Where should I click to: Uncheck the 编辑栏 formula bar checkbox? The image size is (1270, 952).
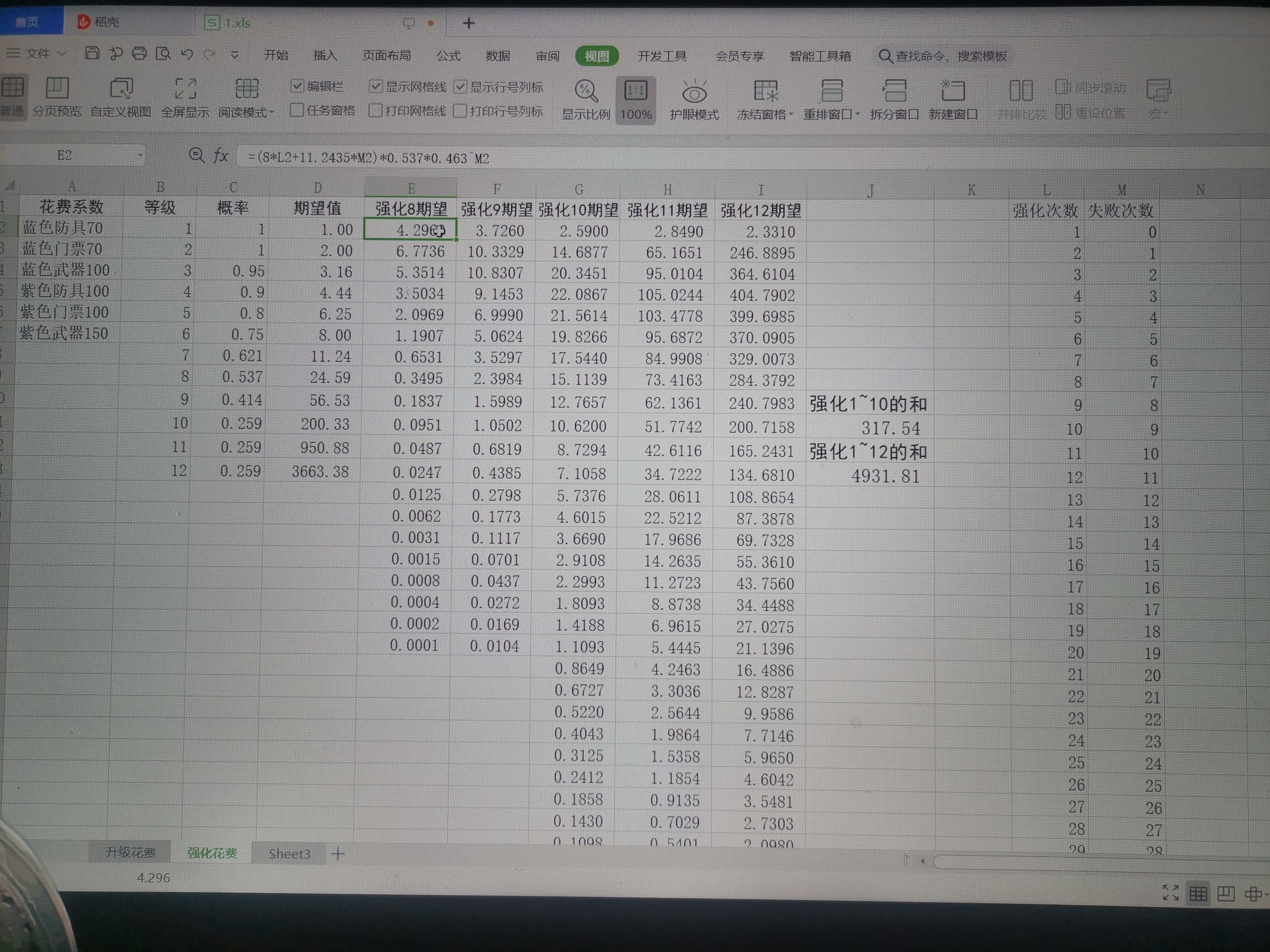click(x=297, y=86)
